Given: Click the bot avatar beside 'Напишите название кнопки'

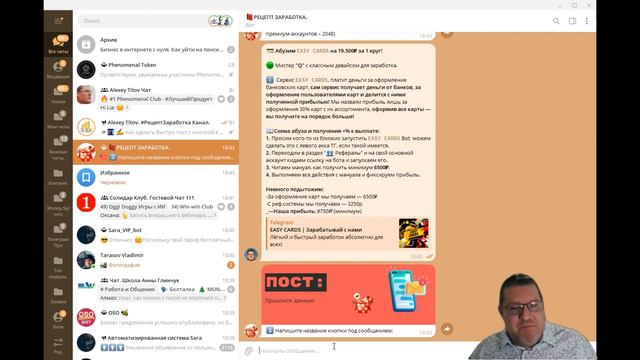Looking at the screenshot, I should tap(251, 330).
